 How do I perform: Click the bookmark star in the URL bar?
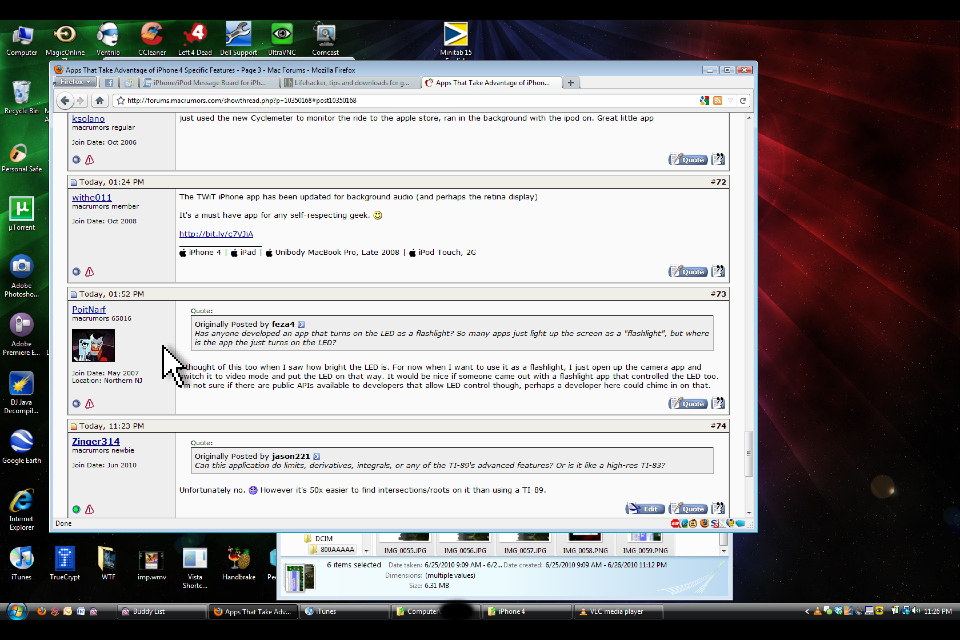(x=121, y=100)
